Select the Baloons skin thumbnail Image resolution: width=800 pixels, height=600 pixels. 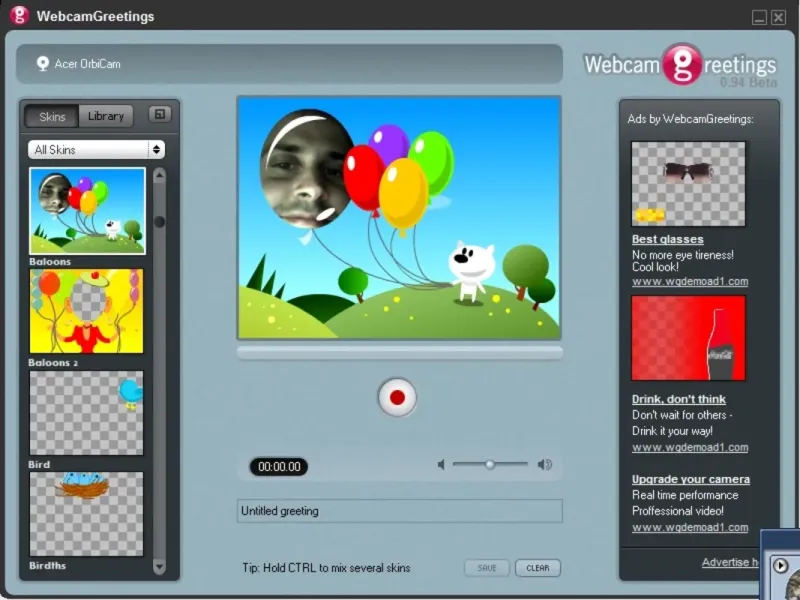coord(87,211)
